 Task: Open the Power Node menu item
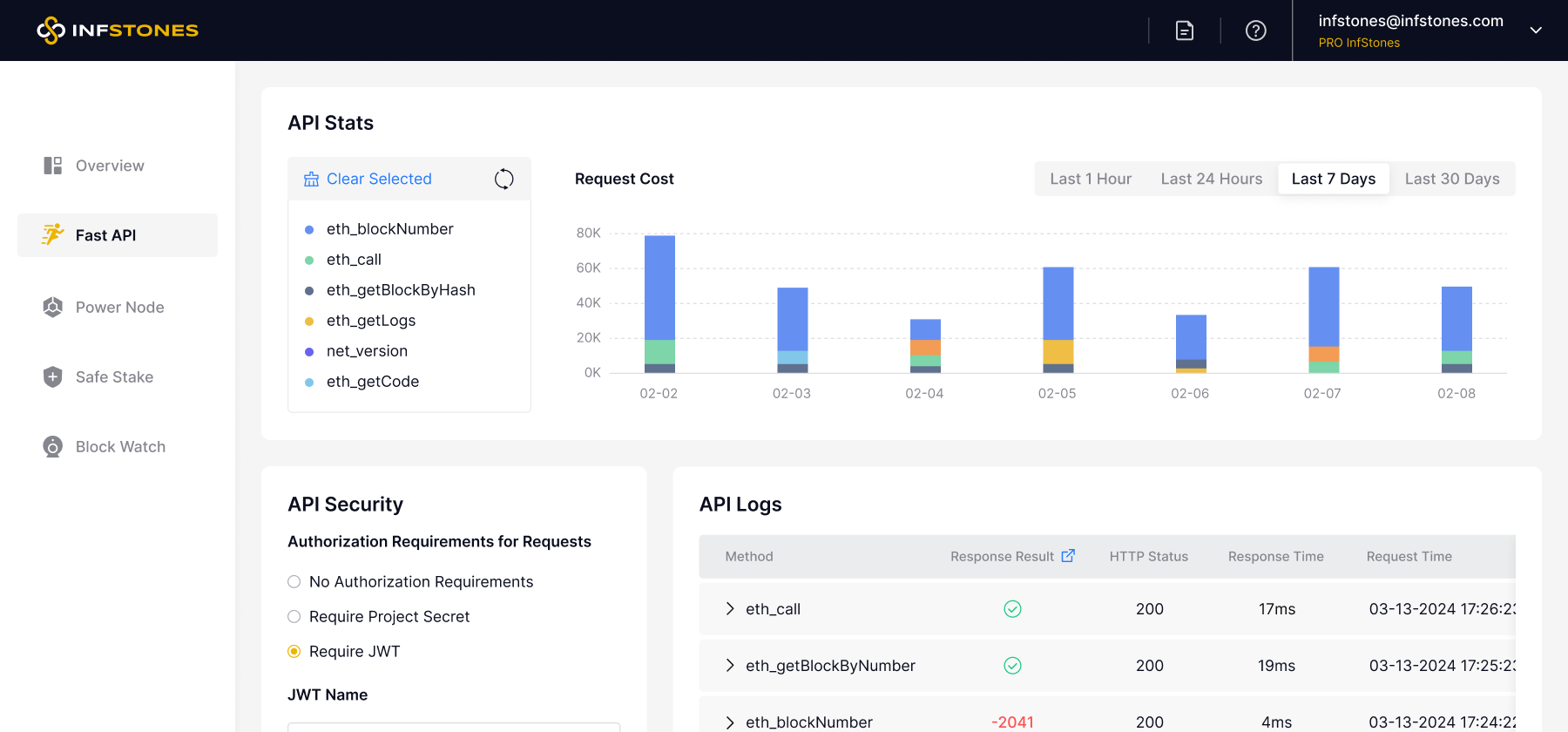point(118,307)
